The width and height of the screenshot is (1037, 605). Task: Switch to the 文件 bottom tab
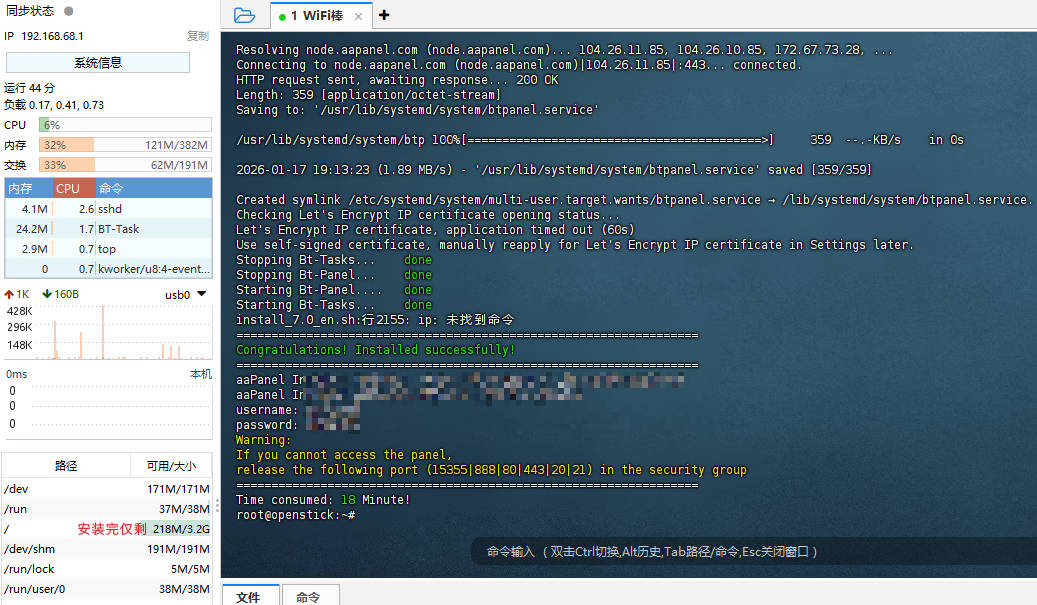coord(248,596)
